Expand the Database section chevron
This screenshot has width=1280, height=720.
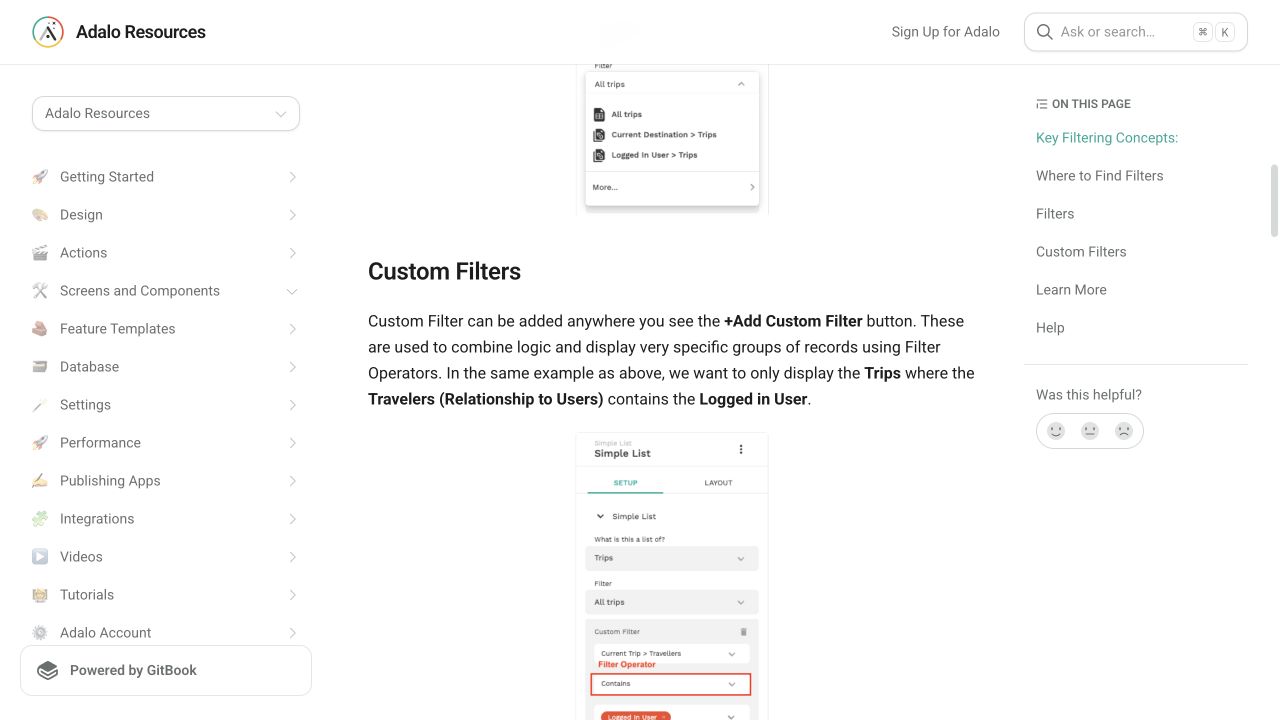[292, 367]
